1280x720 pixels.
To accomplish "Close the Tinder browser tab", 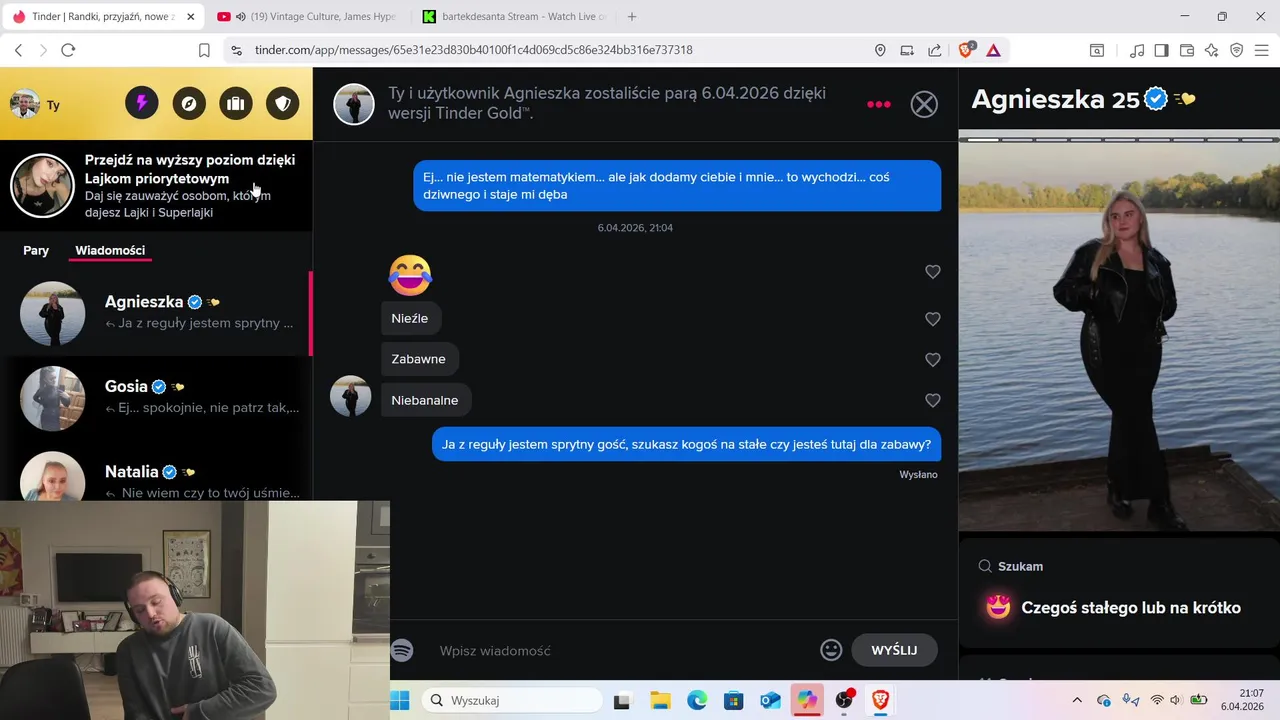I will pyautogui.click(x=191, y=17).
